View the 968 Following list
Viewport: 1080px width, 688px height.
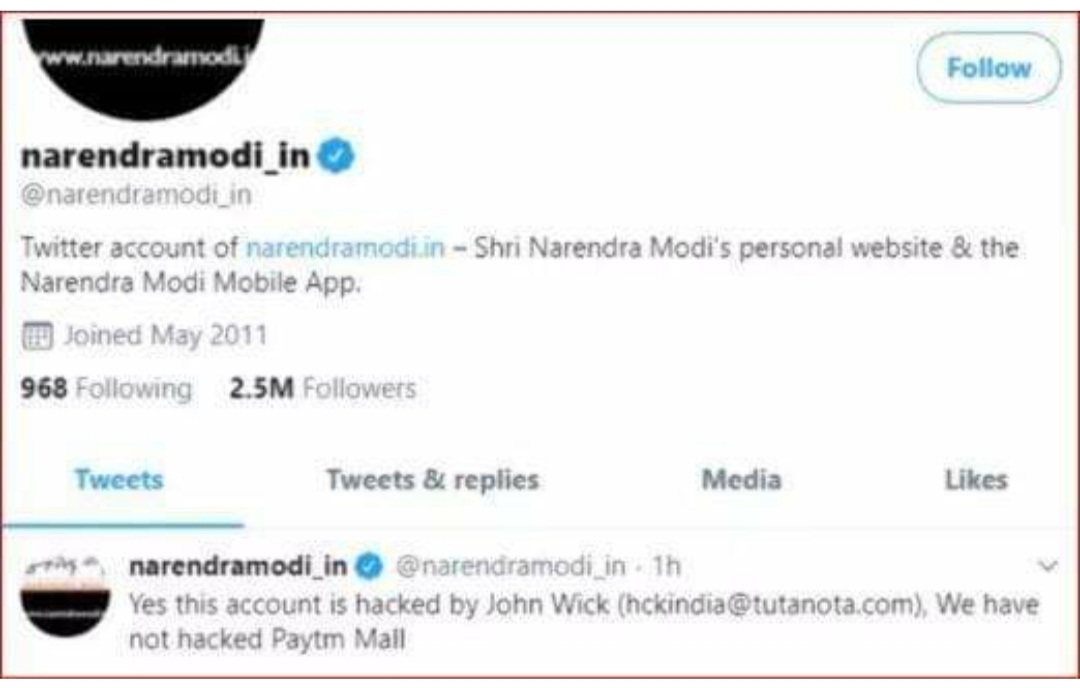[106, 388]
